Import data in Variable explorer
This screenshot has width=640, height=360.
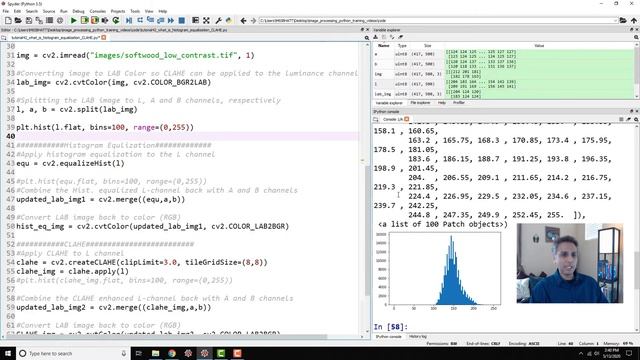(376, 37)
